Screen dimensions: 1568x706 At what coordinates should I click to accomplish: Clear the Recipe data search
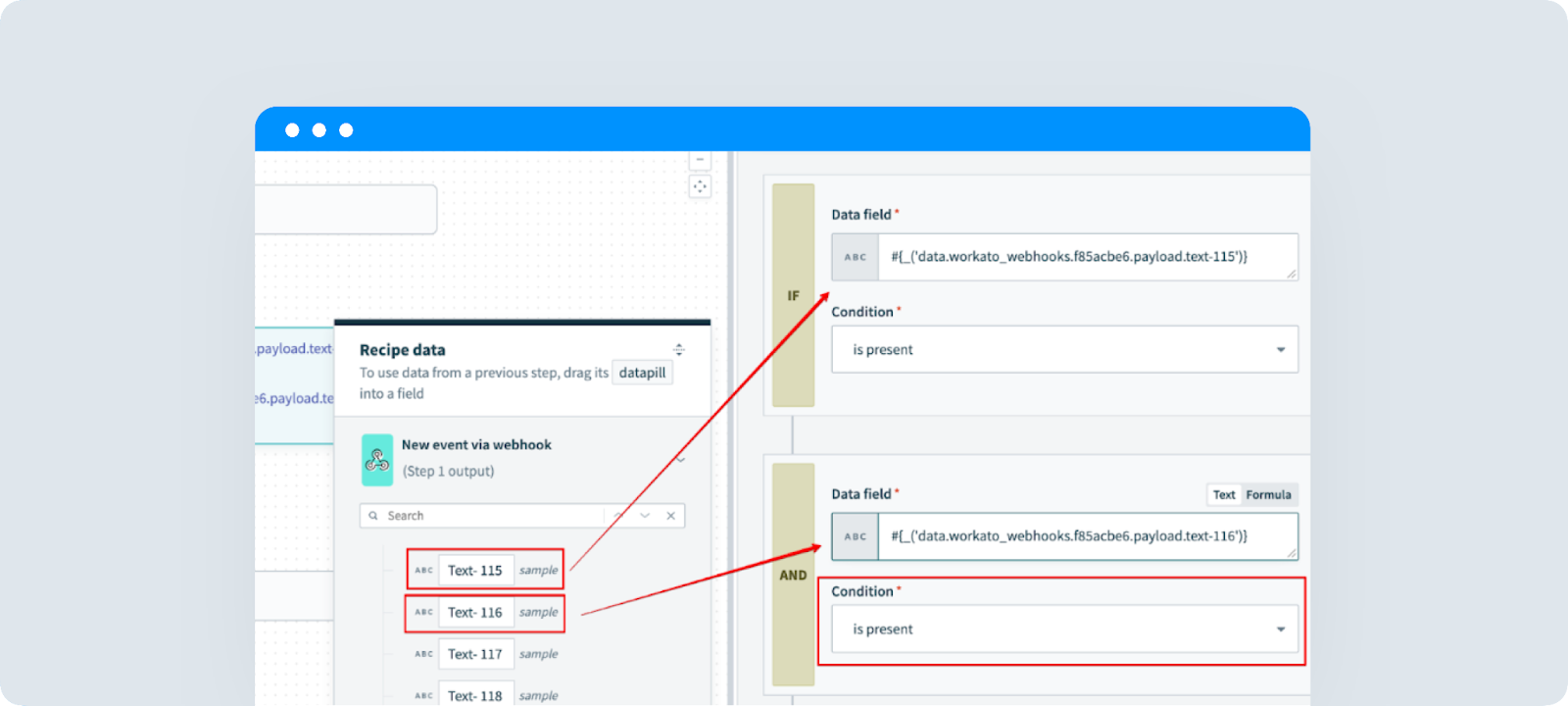click(x=671, y=516)
